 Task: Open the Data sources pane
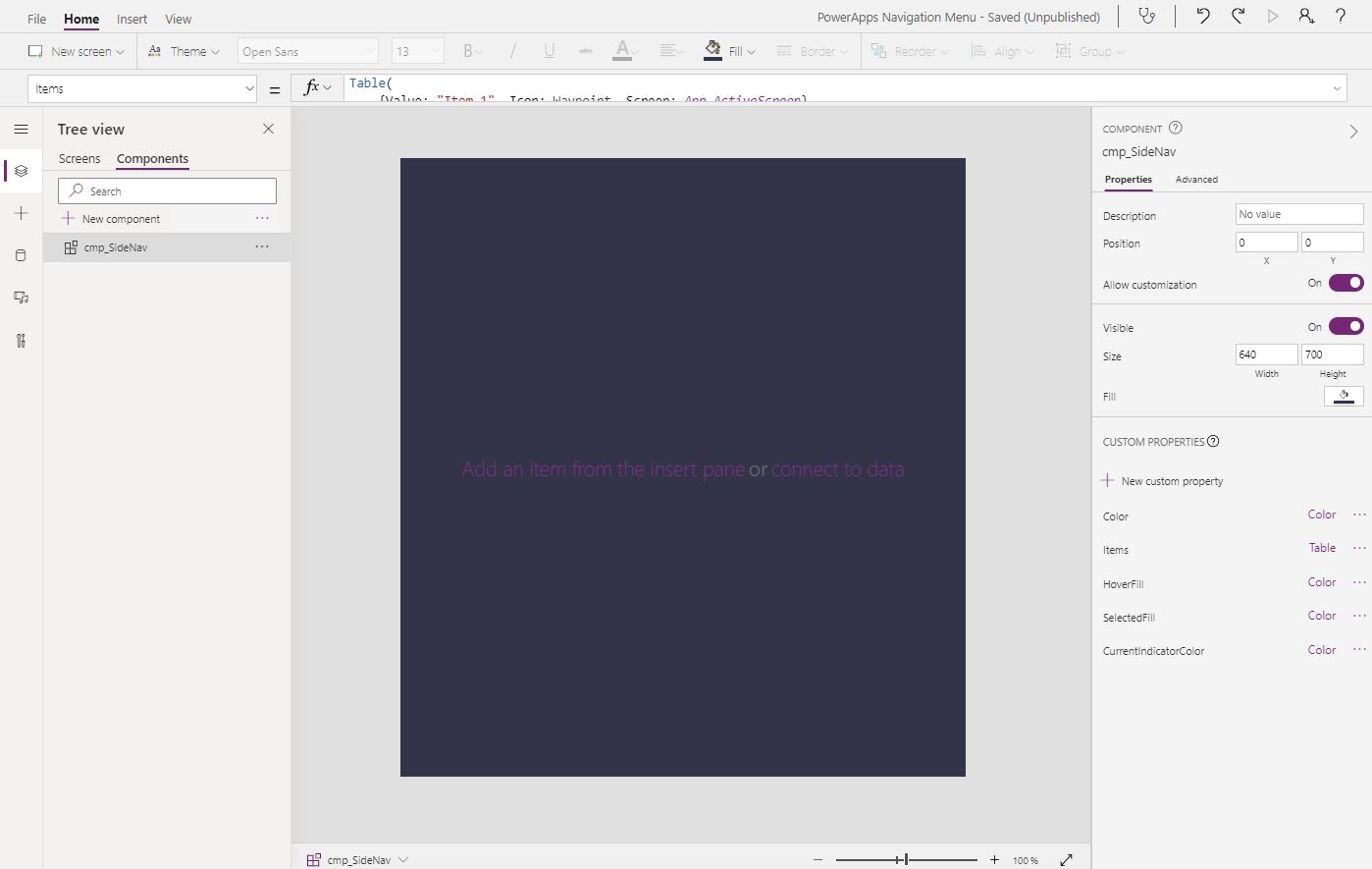tap(21, 254)
